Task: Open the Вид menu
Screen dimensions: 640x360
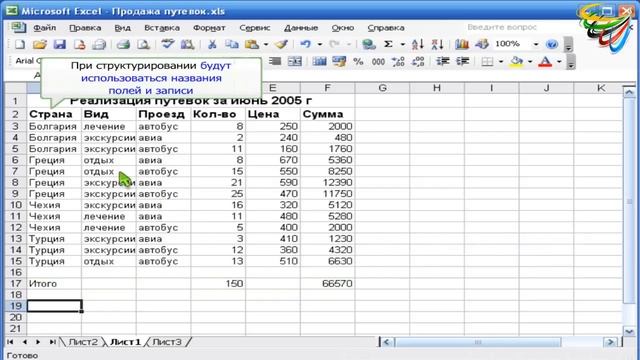Action: click(x=122, y=28)
